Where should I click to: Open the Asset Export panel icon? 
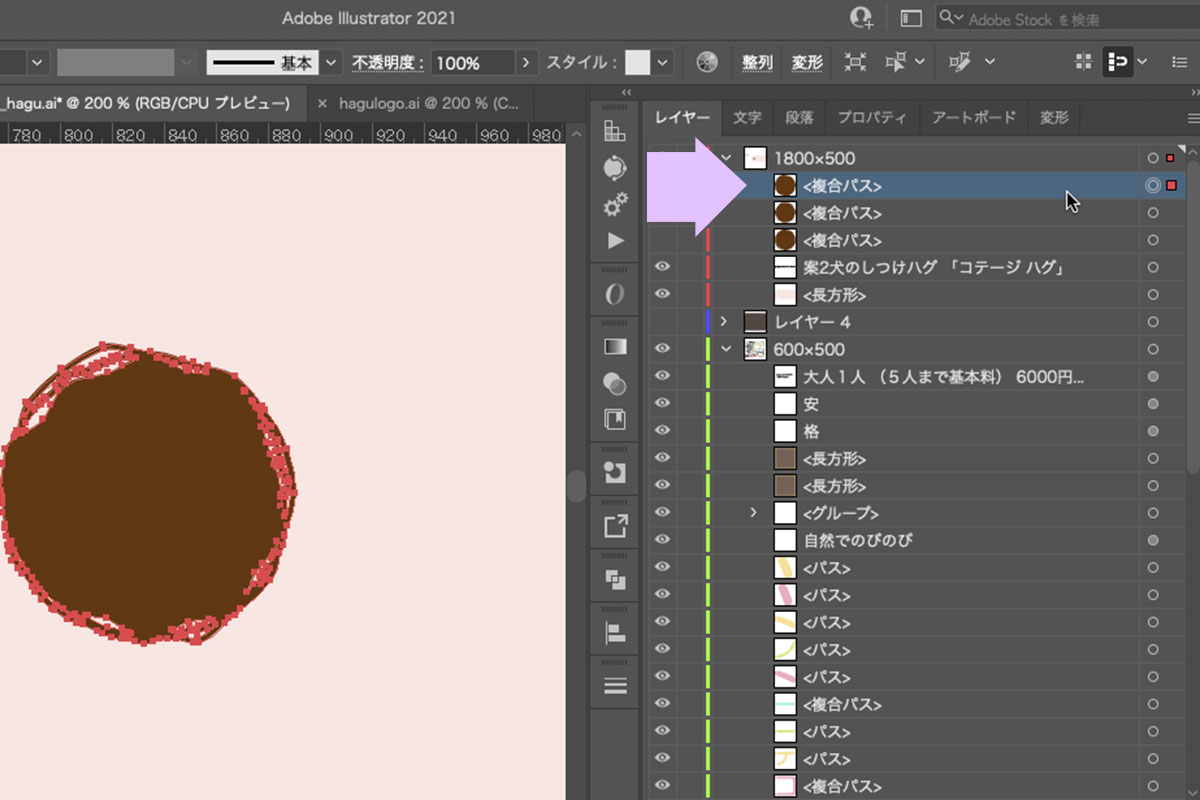point(615,526)
